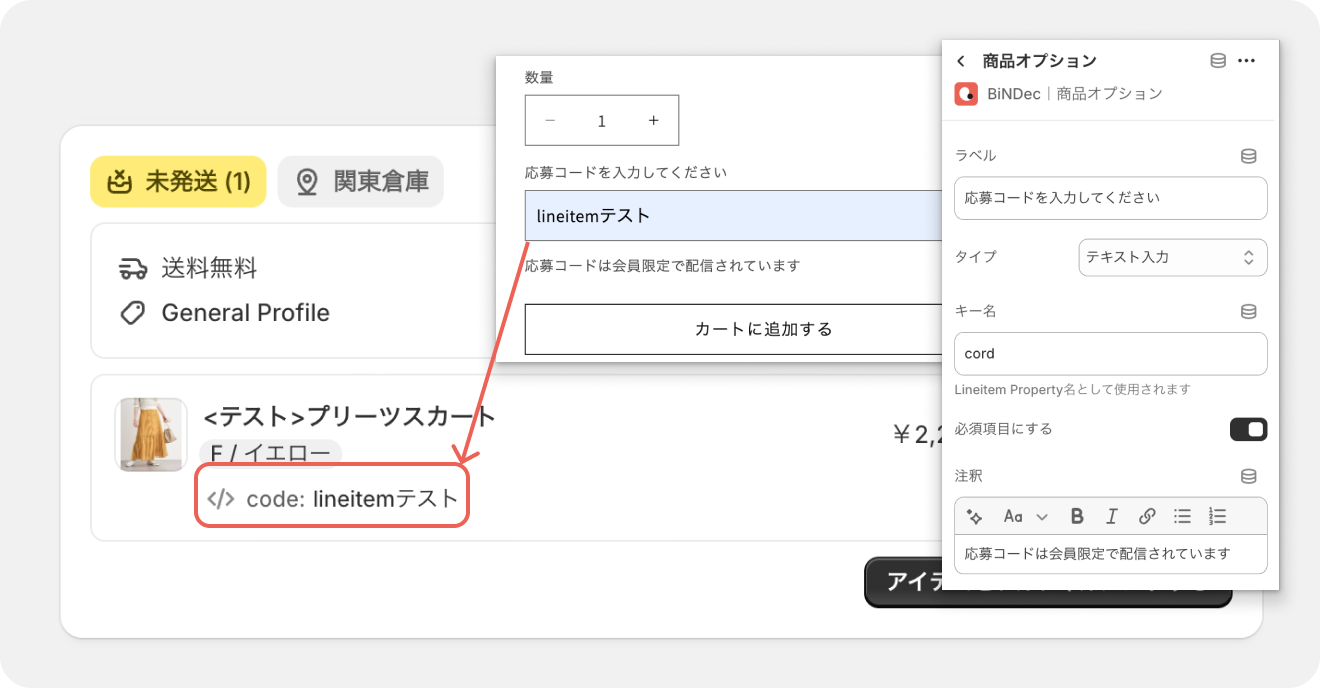Click the 送料無料 shipping text
This screenshot has height=688, width=1320.
coord(209,268)
